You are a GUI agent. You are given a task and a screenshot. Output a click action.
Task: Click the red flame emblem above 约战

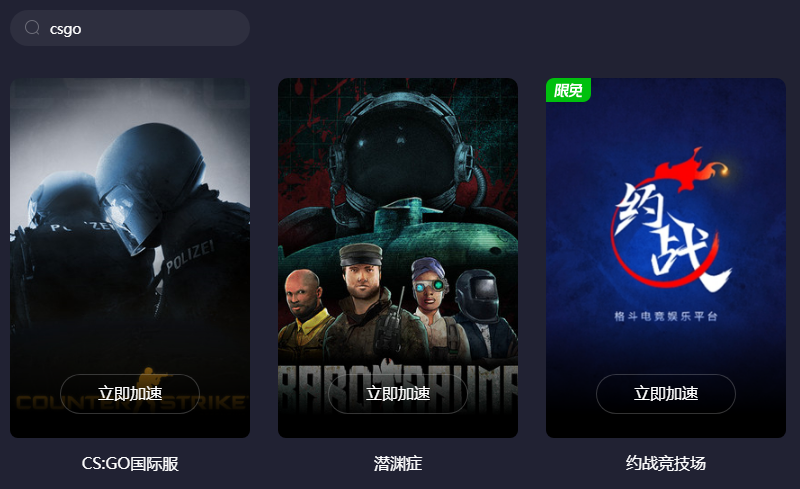692,166
